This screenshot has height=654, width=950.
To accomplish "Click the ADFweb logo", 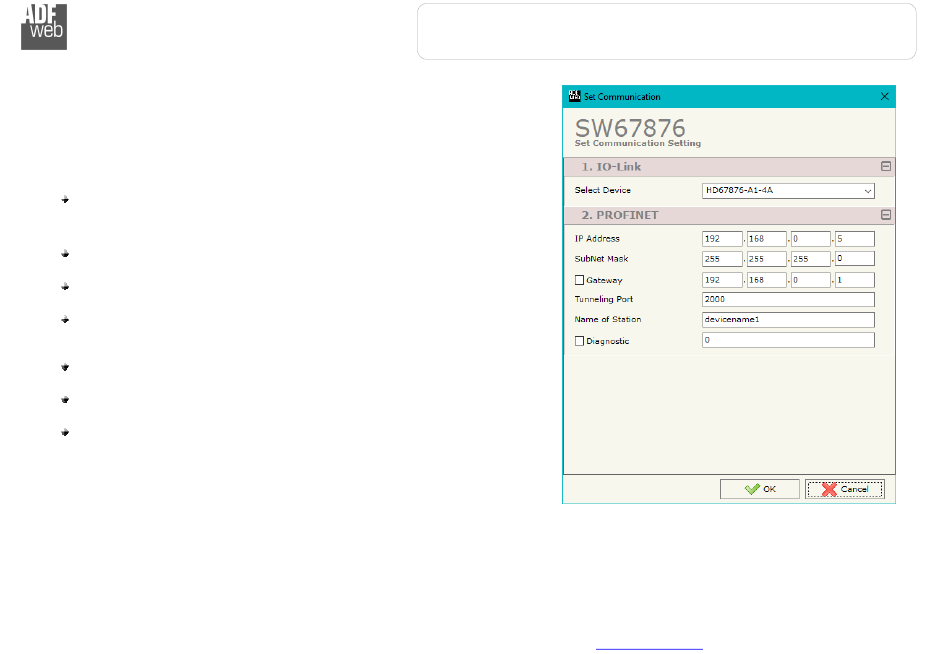I will (x=44, y=26).
